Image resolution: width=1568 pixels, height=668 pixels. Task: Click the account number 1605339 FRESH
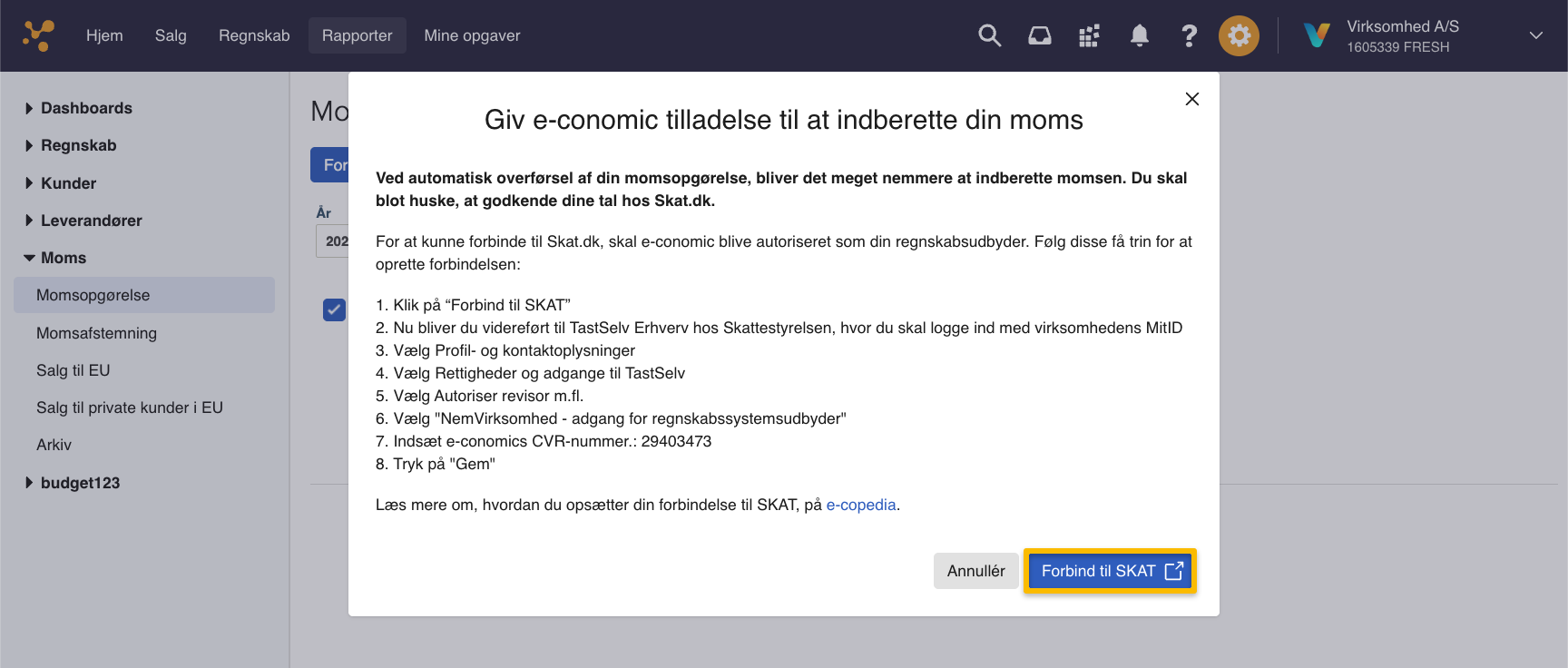pyautogui.click(x=1398, y=47)
